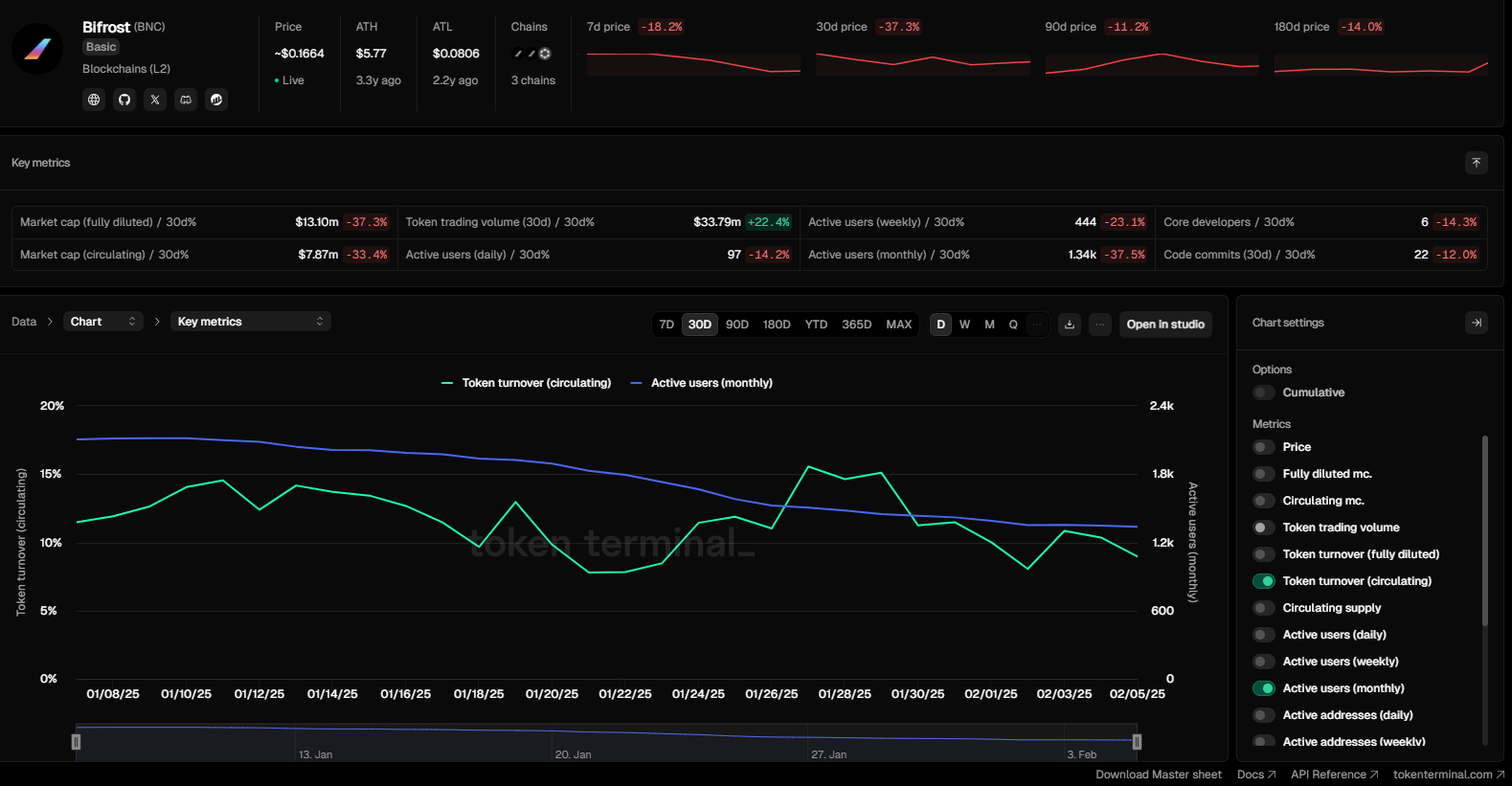Click the metrics list scrollbar
This screenshot has width=1512, height=786.
[1485, 531]
